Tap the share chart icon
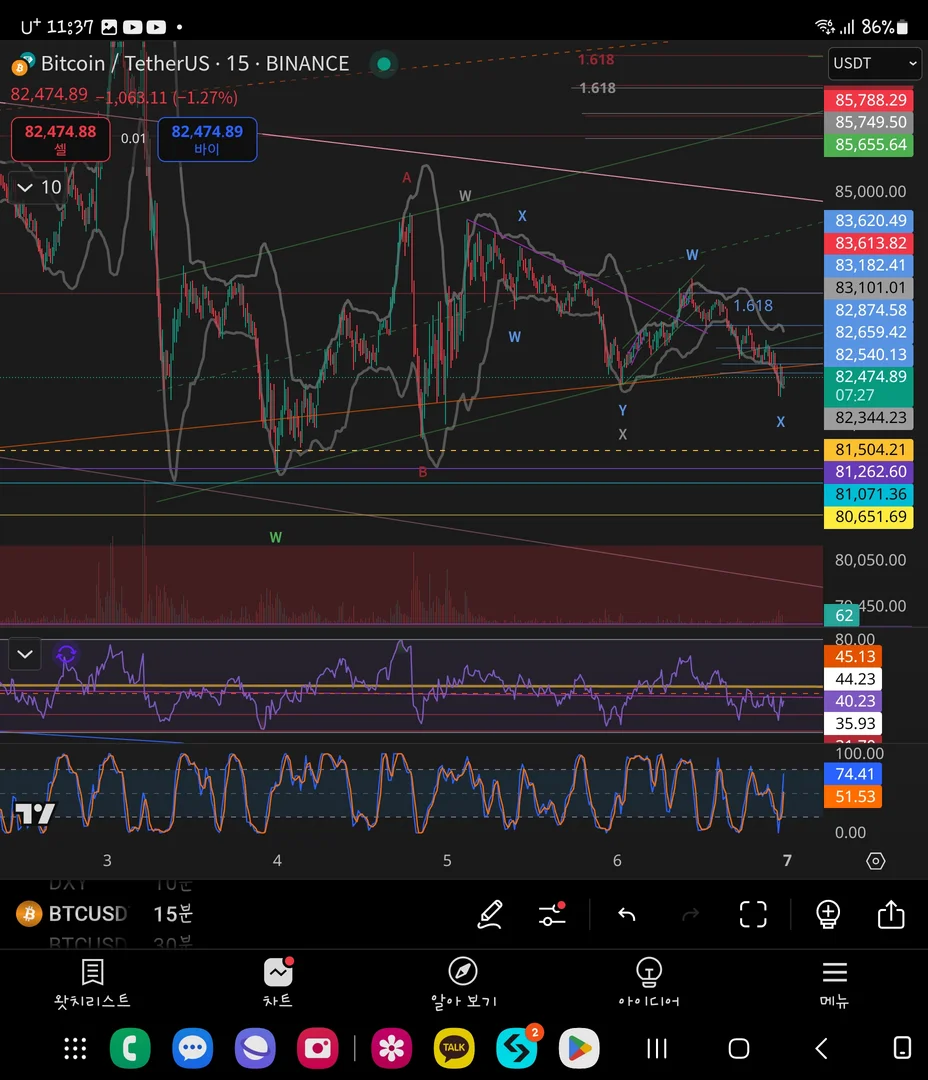Image resolution: width=928 pixels, height=1080 pixels. click(891, 914)
